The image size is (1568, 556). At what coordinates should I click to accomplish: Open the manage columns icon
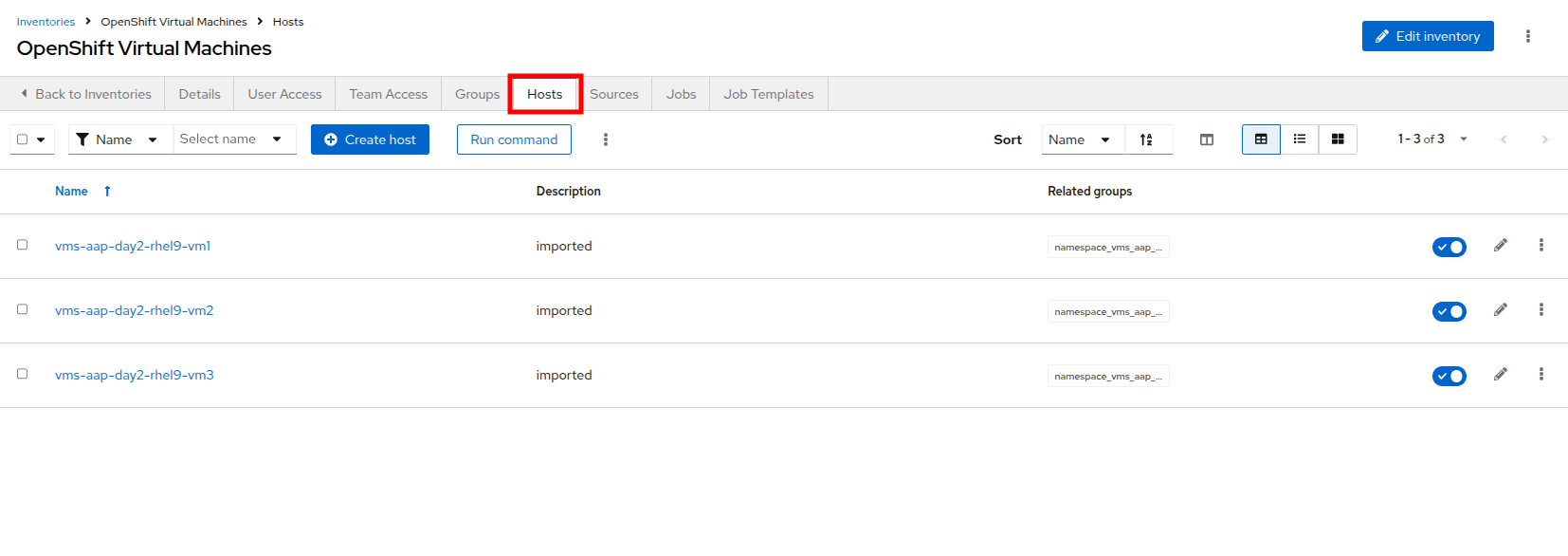(x=1207, y=139)
